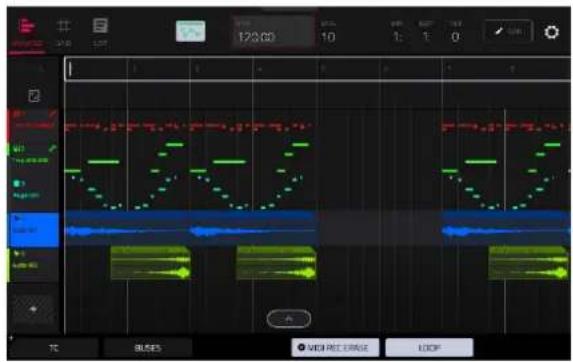Select the long green MIDI note in bar 1
Image resolution: width=573 pixels, height=362 pixels.
[x=104, y=161]
